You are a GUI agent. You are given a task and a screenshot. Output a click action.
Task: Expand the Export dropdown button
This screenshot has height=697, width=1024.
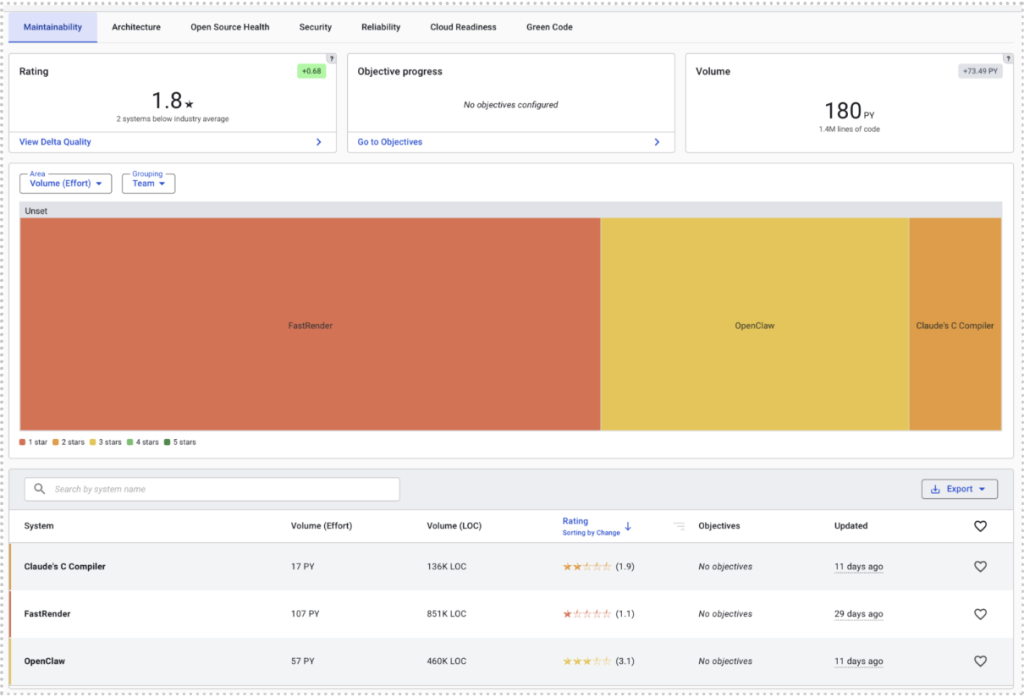pyautogui.click(x=959, y=489)
